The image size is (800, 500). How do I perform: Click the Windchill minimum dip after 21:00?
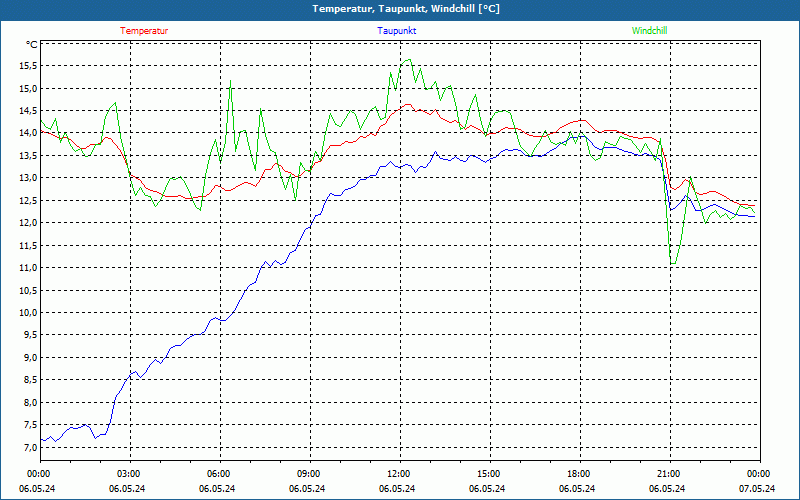pyautogui.click(x=673, y=263)
